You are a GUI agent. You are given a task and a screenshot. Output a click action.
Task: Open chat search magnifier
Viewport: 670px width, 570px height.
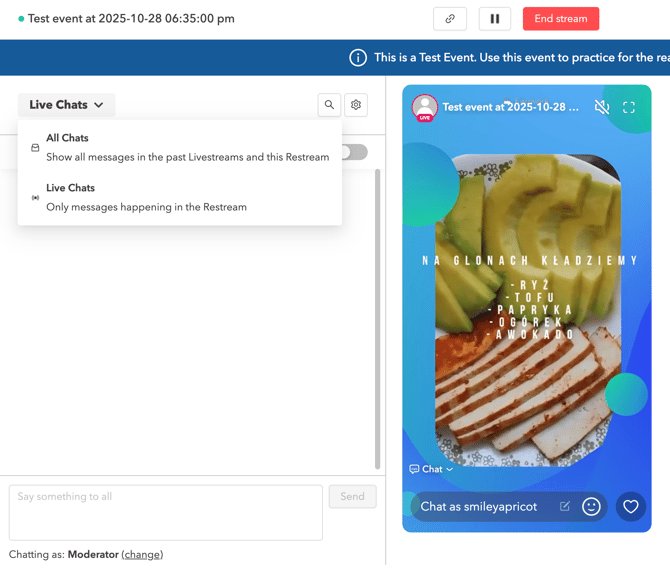point(329,105)
